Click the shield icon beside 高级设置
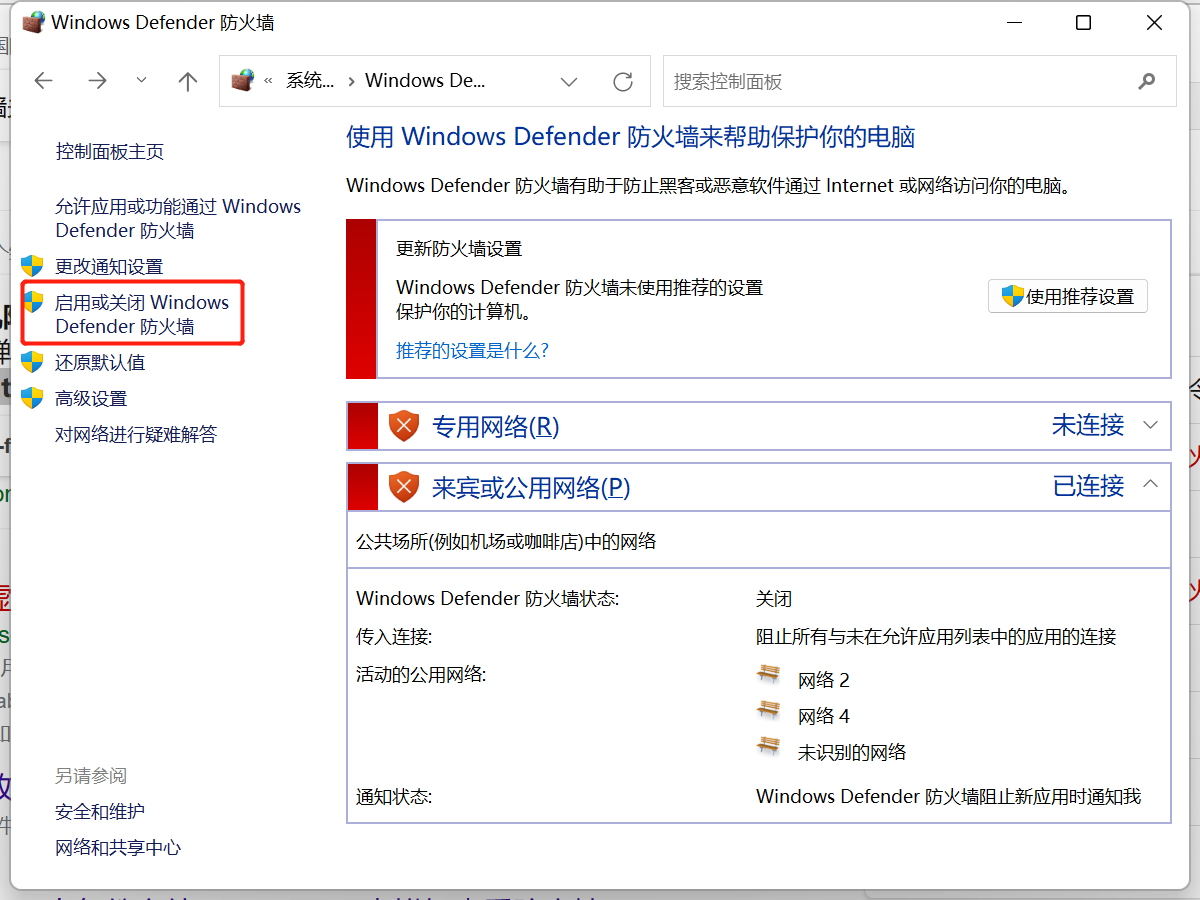Screen dimensions: 1200x900 click(33, 398)
